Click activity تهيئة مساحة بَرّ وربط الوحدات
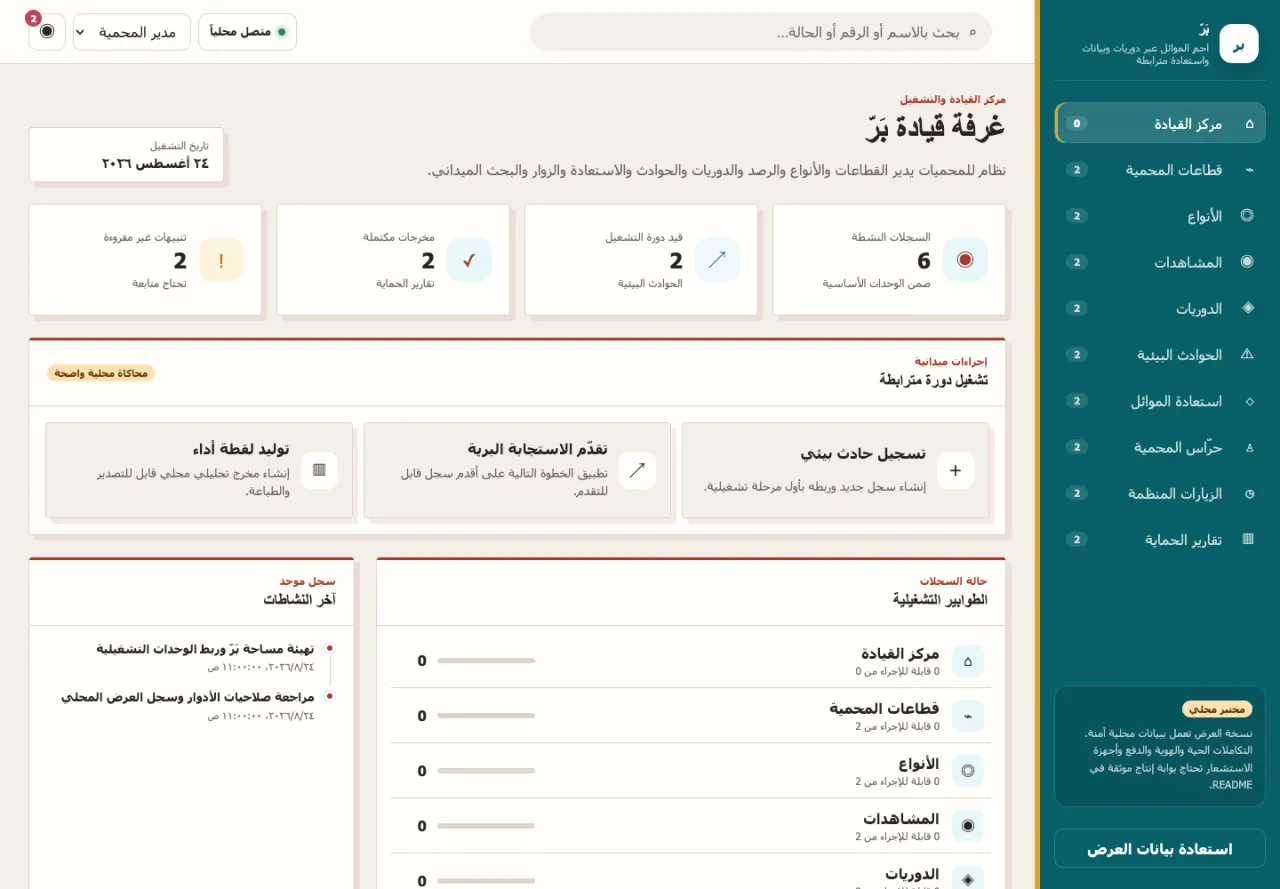This screenshot has height=889, width=1280. point(205,649)
